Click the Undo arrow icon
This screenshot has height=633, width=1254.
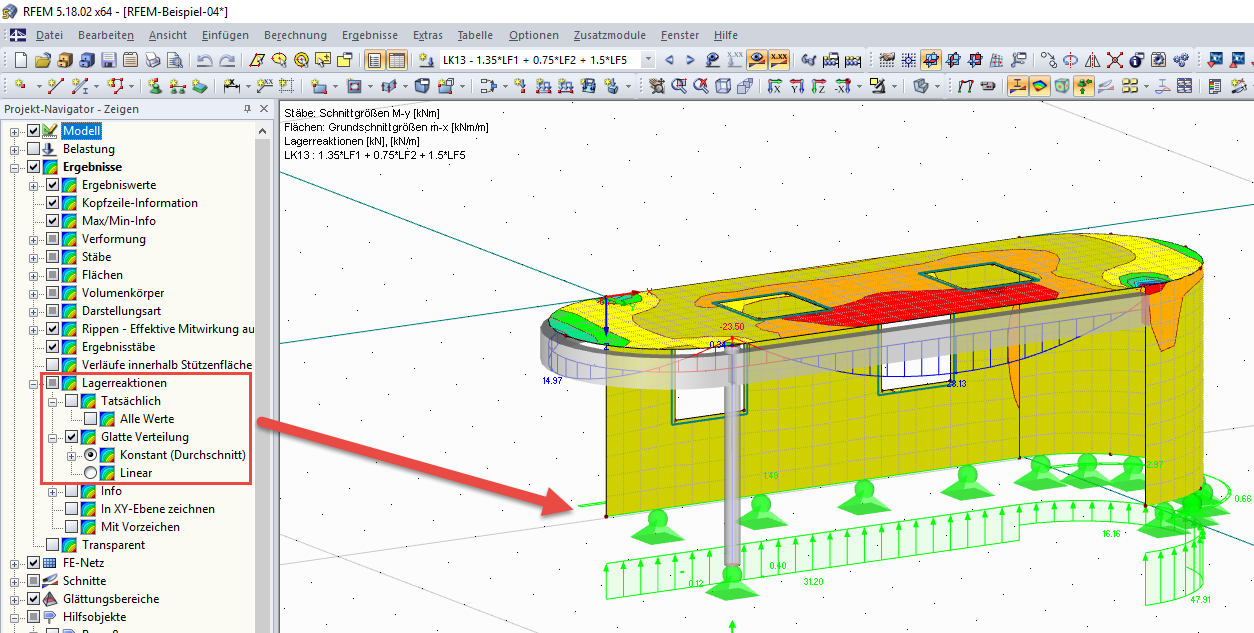tap(204, 60)
